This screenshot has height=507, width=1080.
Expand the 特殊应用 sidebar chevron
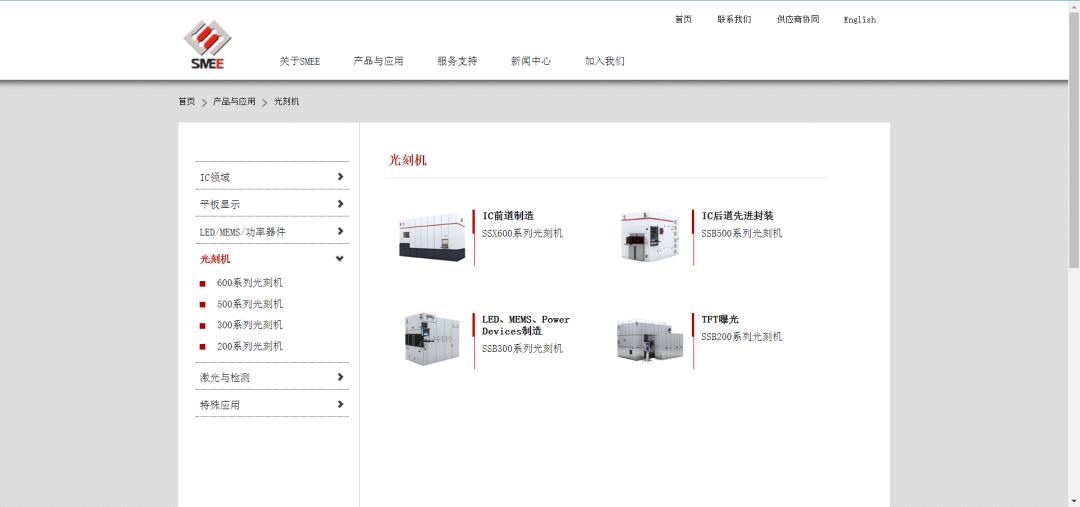pos(340,404)
